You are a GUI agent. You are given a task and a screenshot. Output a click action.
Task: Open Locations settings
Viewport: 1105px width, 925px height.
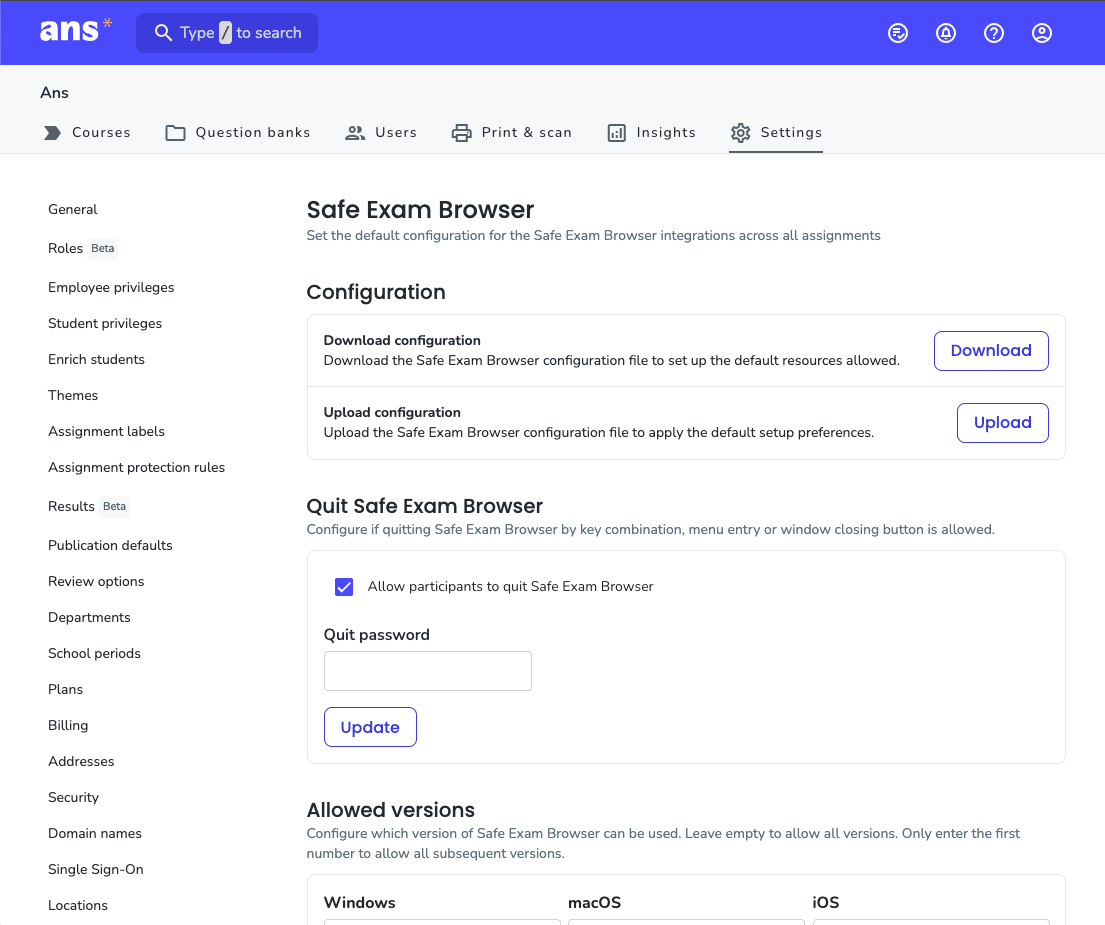pyautogui.click(x=78, y=905)
